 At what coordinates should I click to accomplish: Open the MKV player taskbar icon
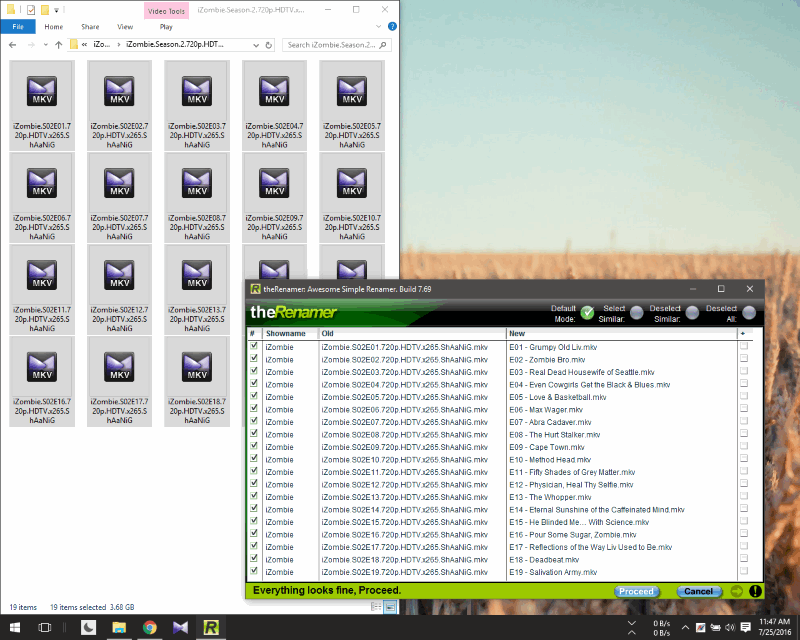[181, 627]
